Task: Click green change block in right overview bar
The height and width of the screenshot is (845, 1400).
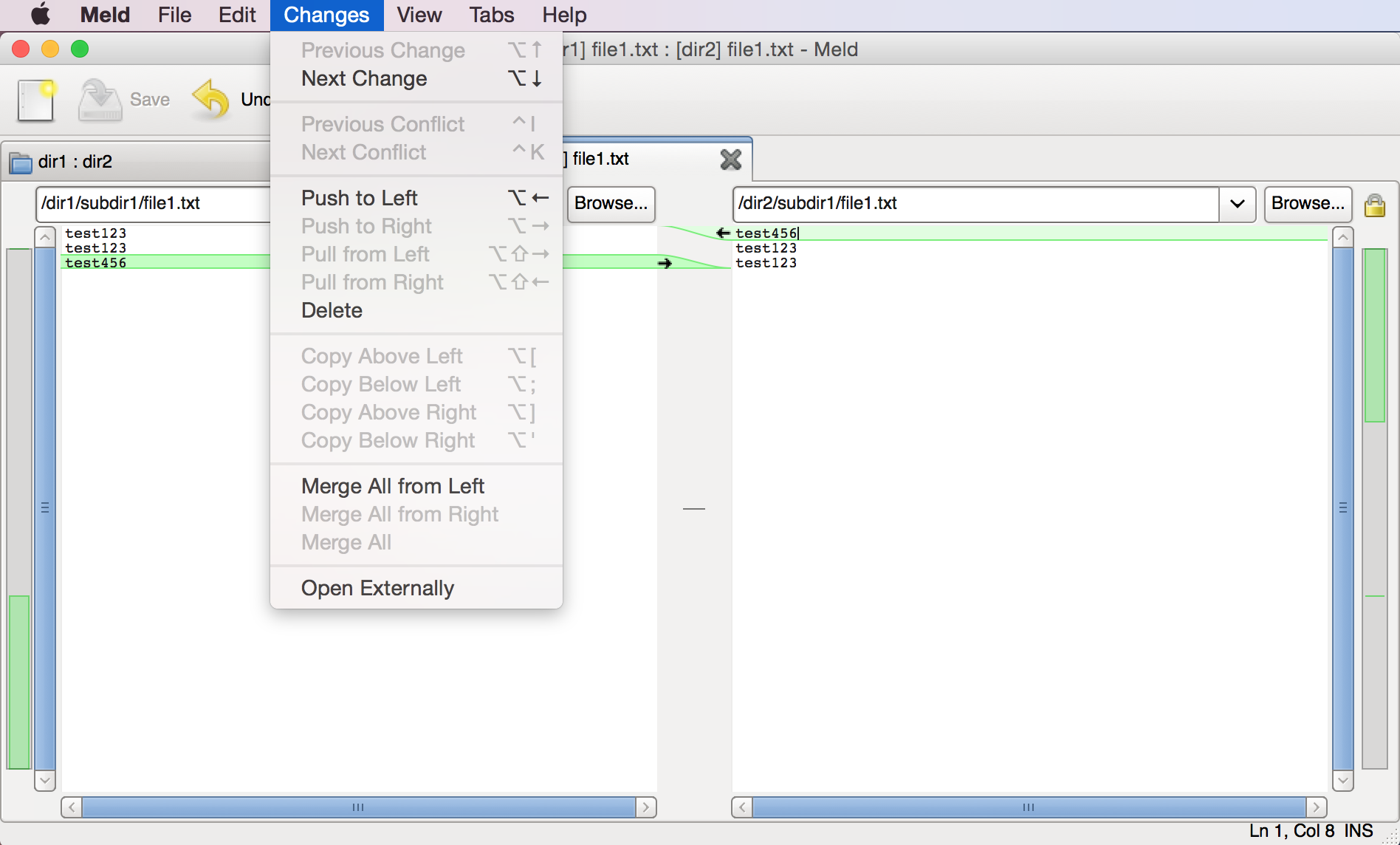Action: click(x=1374, y=335)
